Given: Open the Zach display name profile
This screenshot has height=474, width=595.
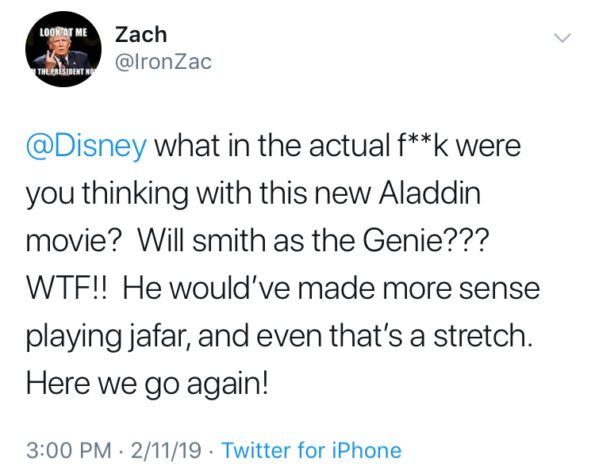Looking at the screenshot, I should pos(141,35).
